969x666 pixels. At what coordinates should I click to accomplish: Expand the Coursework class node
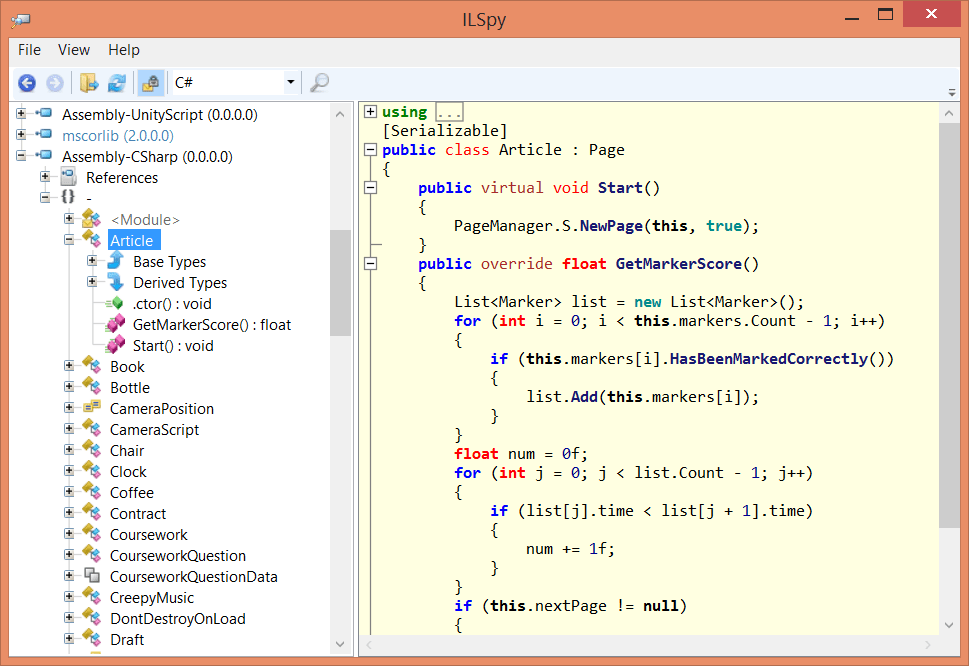[x=69, y=534]
